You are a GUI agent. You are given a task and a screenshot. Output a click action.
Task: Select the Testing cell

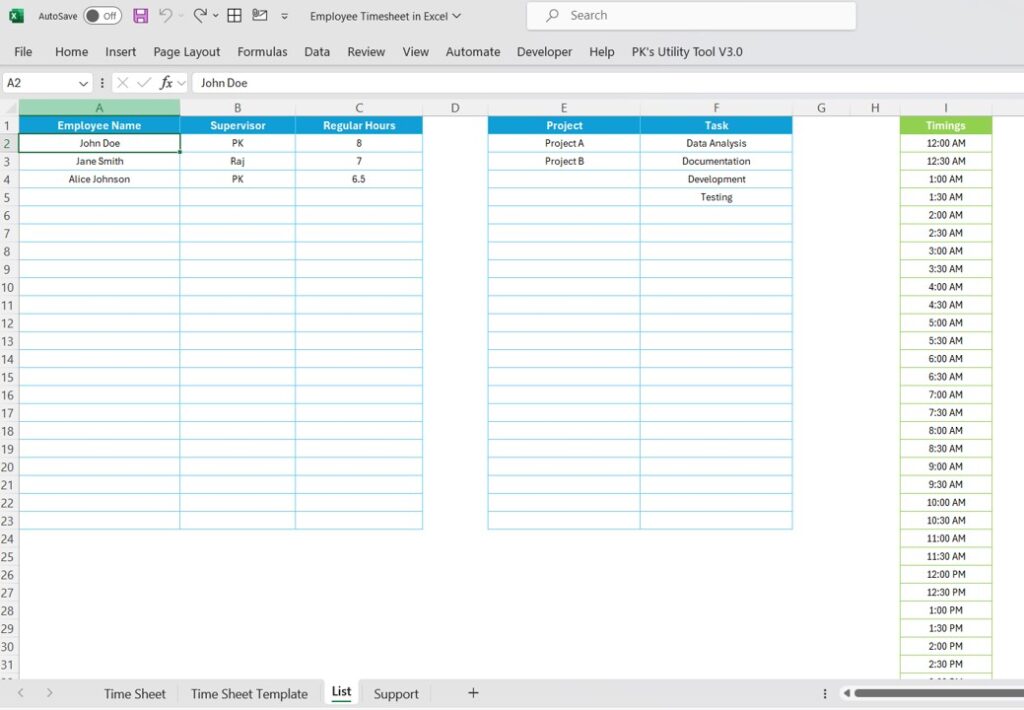[x=716, y=197]
